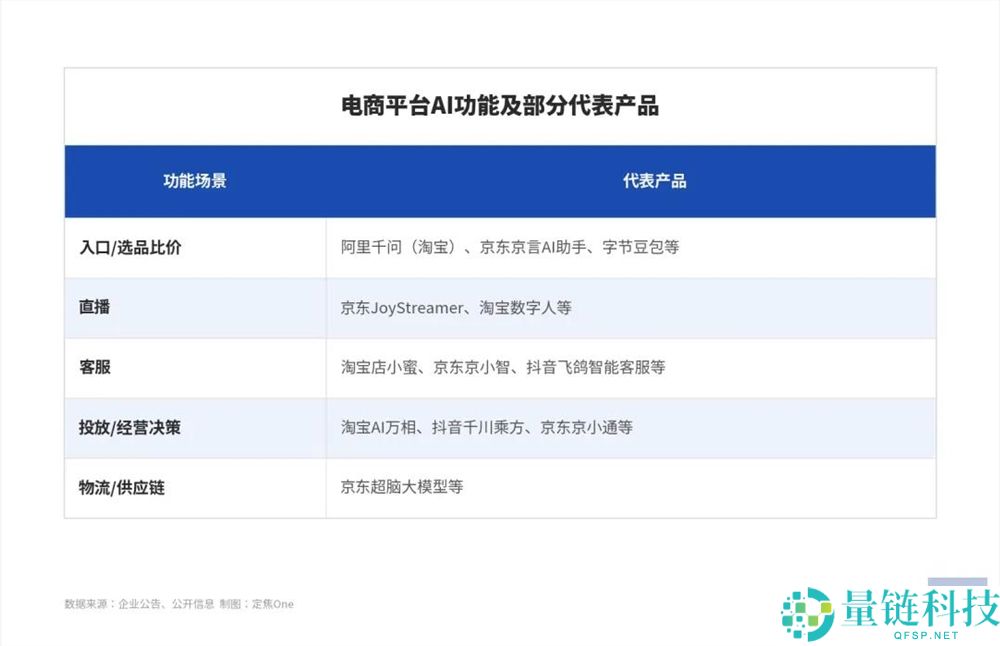Click the 功能场景 column header

click(195, 181)
